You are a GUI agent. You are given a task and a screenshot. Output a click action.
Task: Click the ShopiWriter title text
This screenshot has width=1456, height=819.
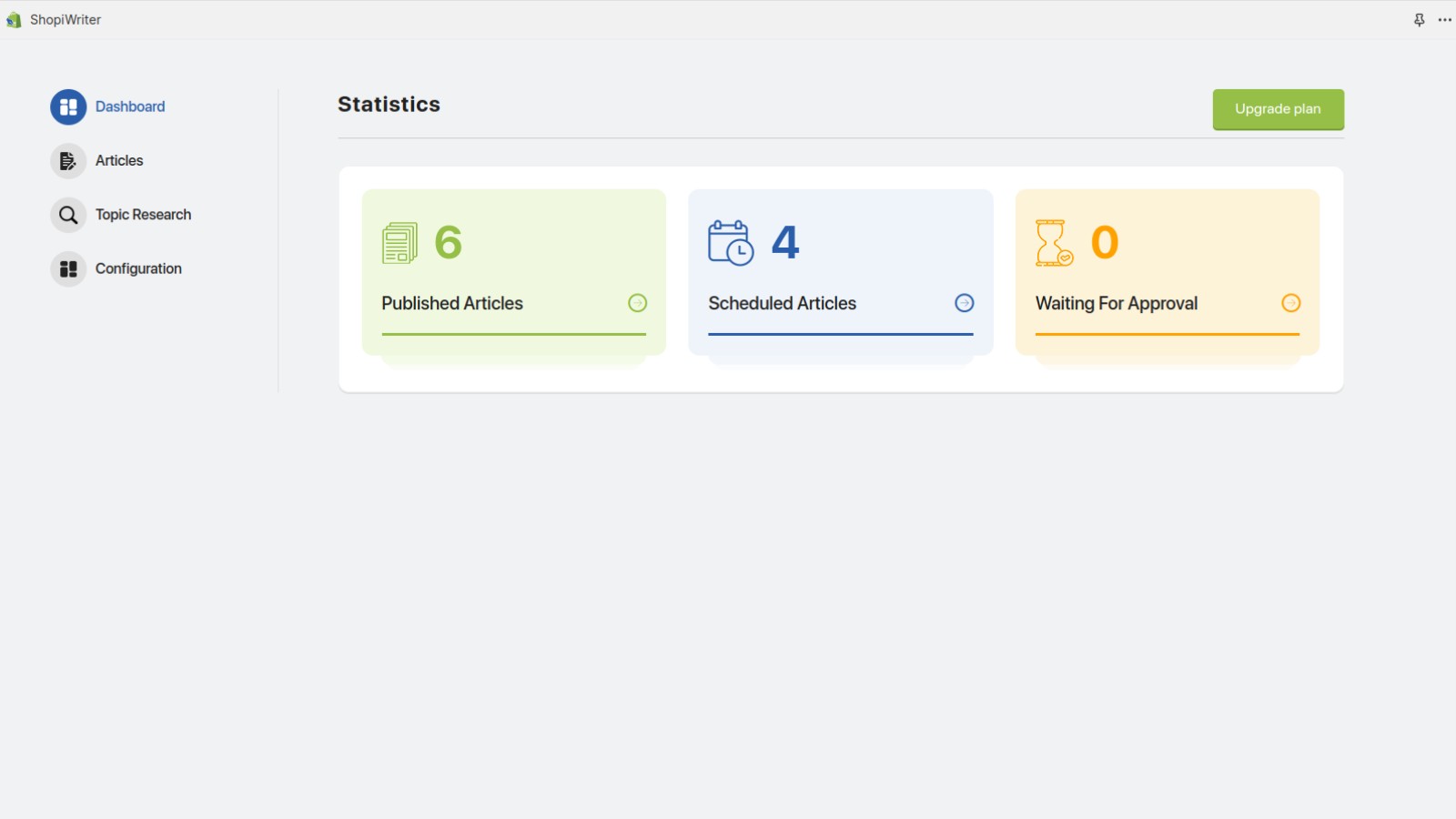(66, 20)
